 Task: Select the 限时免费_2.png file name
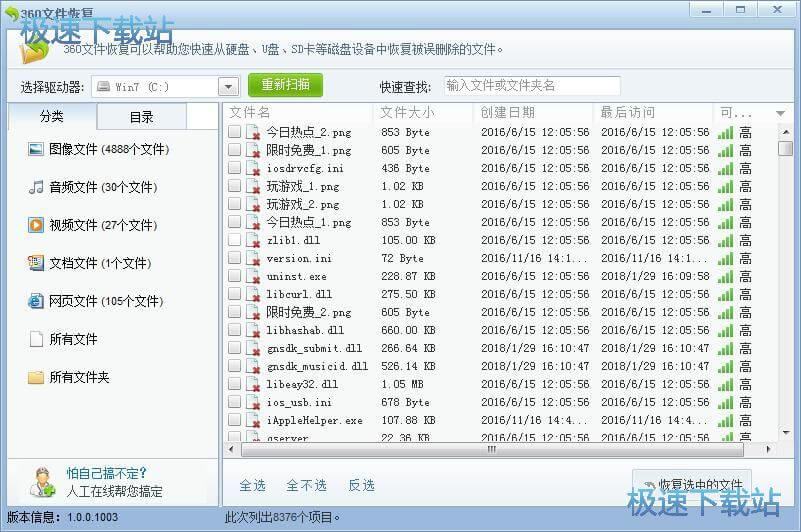(309, 312)
